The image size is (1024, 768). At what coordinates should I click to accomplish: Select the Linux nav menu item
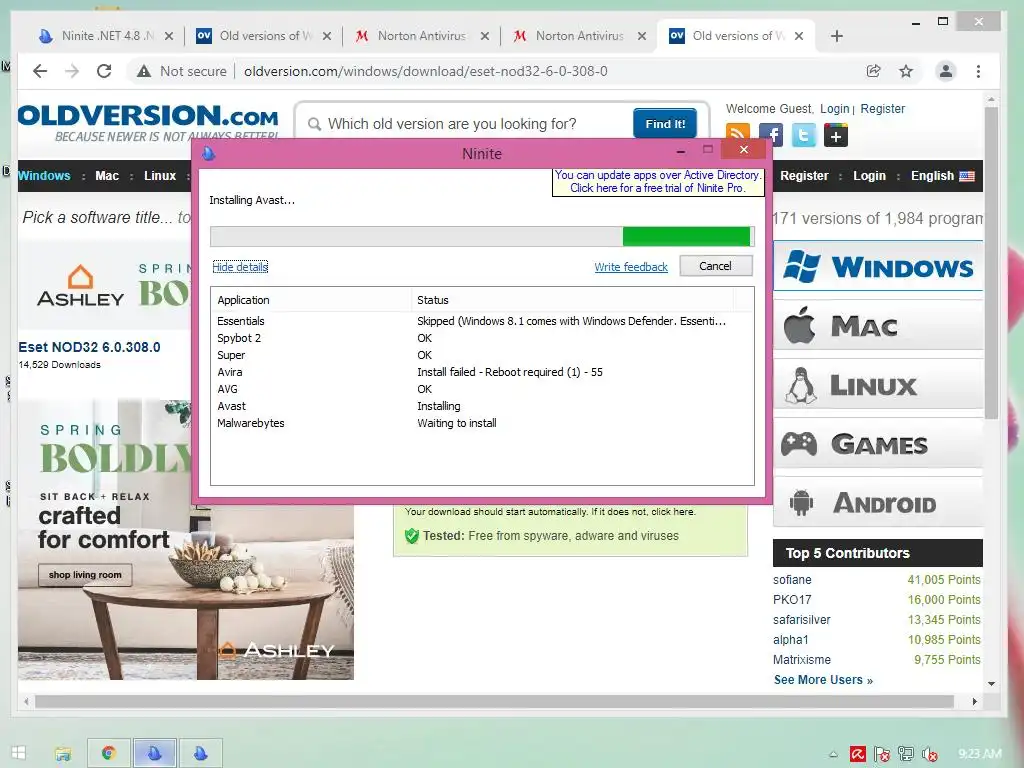160,176
